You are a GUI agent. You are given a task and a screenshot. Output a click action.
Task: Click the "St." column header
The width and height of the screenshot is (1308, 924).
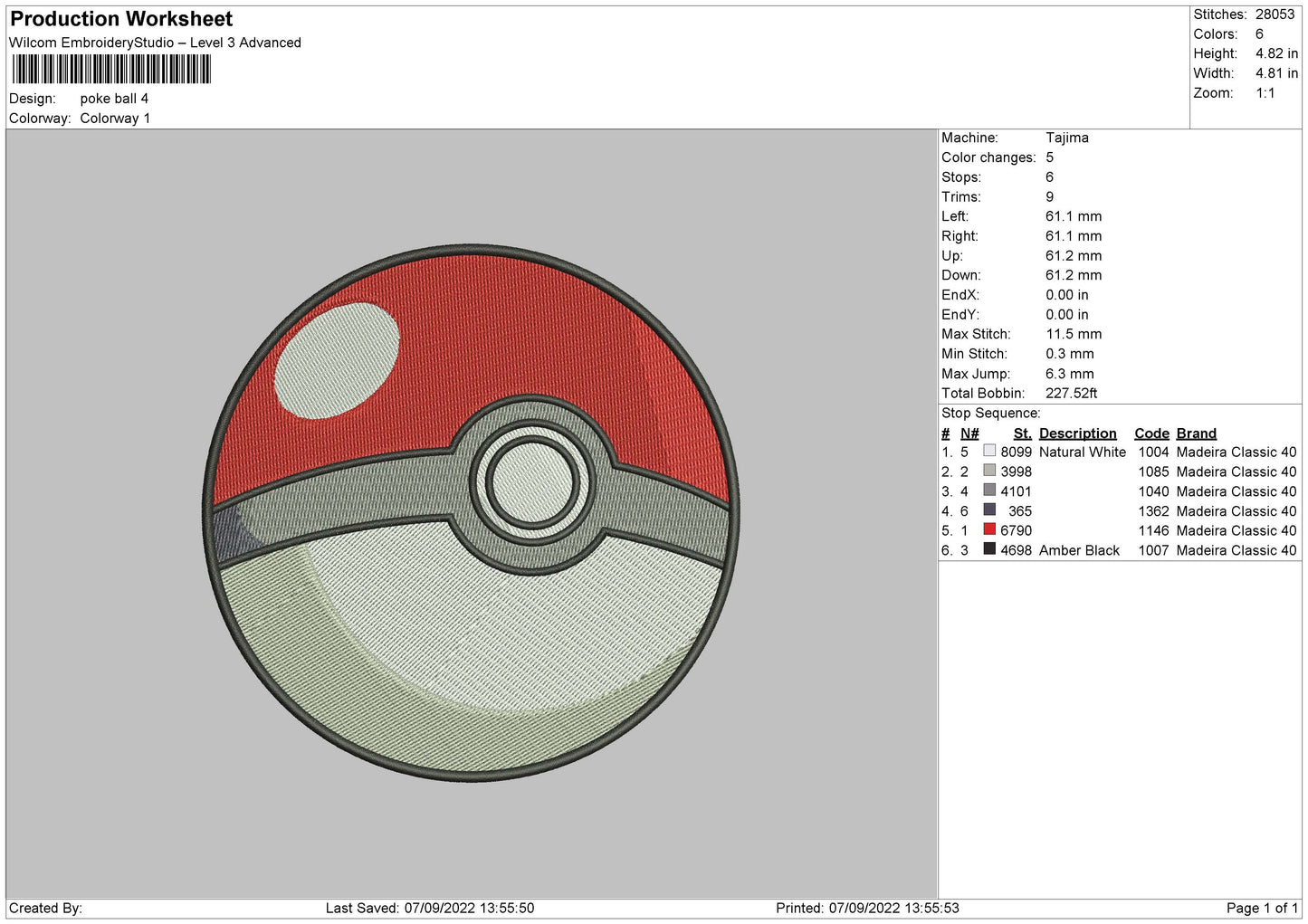[1022, 433]
